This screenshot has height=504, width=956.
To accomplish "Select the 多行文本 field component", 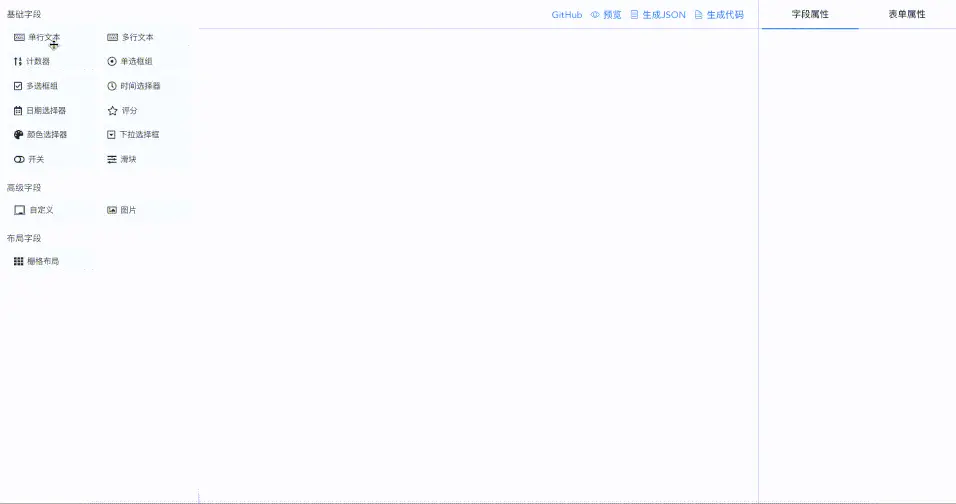I will point(144,37).
